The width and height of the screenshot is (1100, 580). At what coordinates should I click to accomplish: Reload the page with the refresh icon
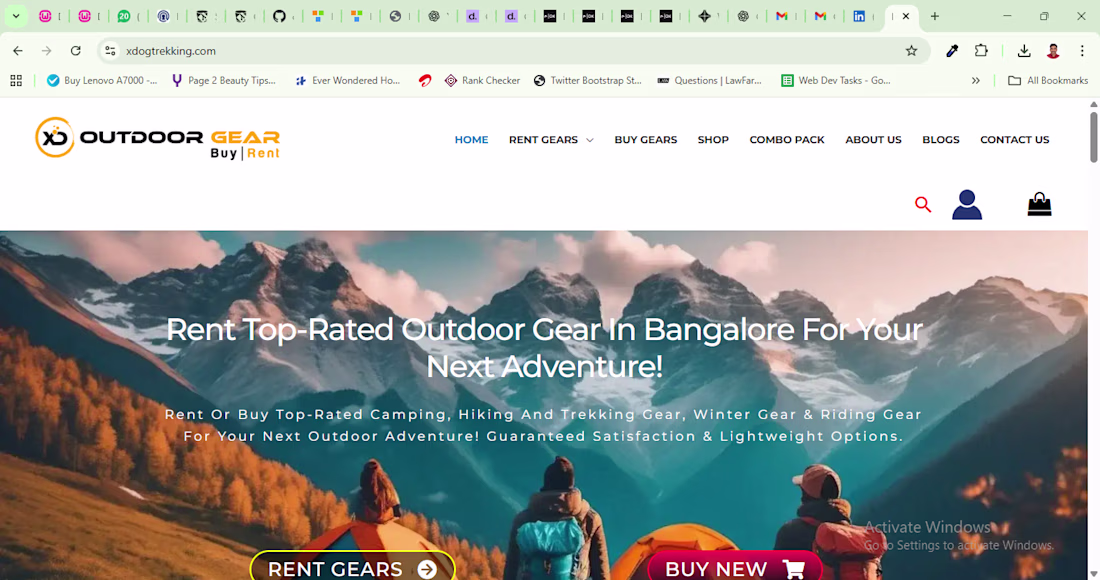coord(76,50)
